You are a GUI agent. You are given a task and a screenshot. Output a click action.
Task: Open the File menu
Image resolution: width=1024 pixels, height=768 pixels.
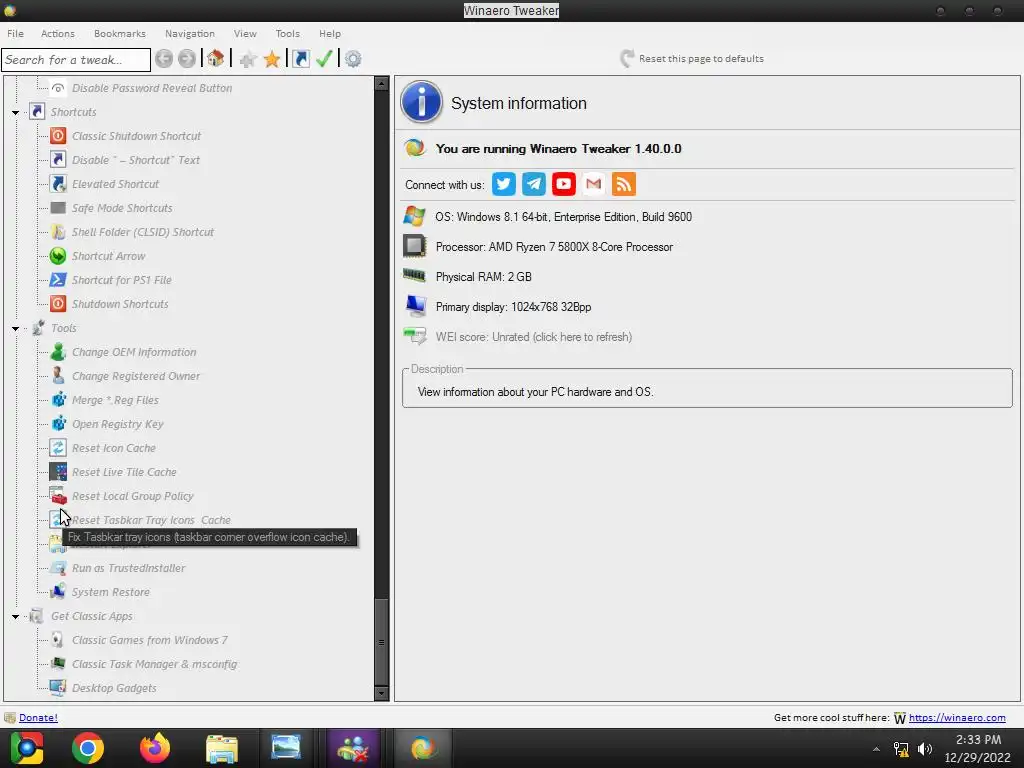coord(16,33)
